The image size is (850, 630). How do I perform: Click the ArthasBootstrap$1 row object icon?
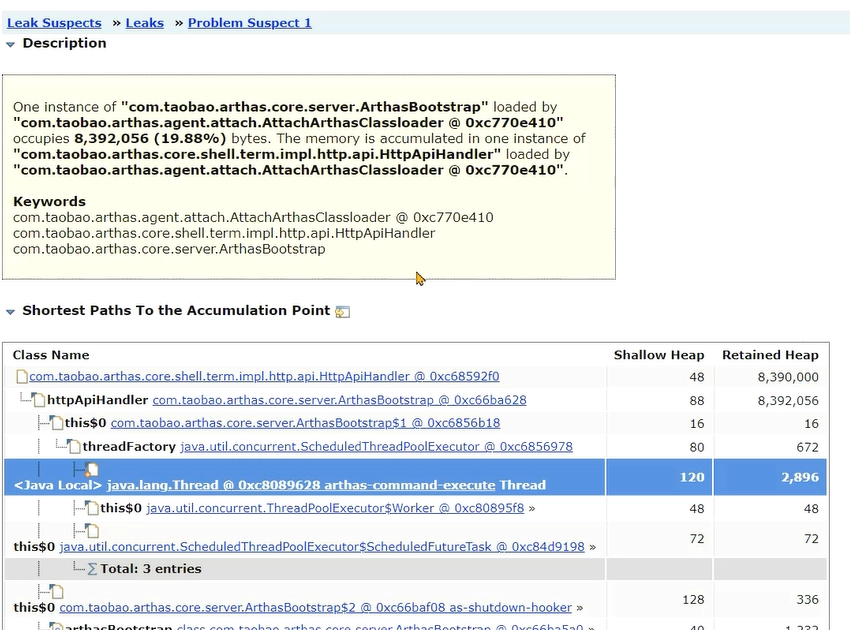click(56, 423)
